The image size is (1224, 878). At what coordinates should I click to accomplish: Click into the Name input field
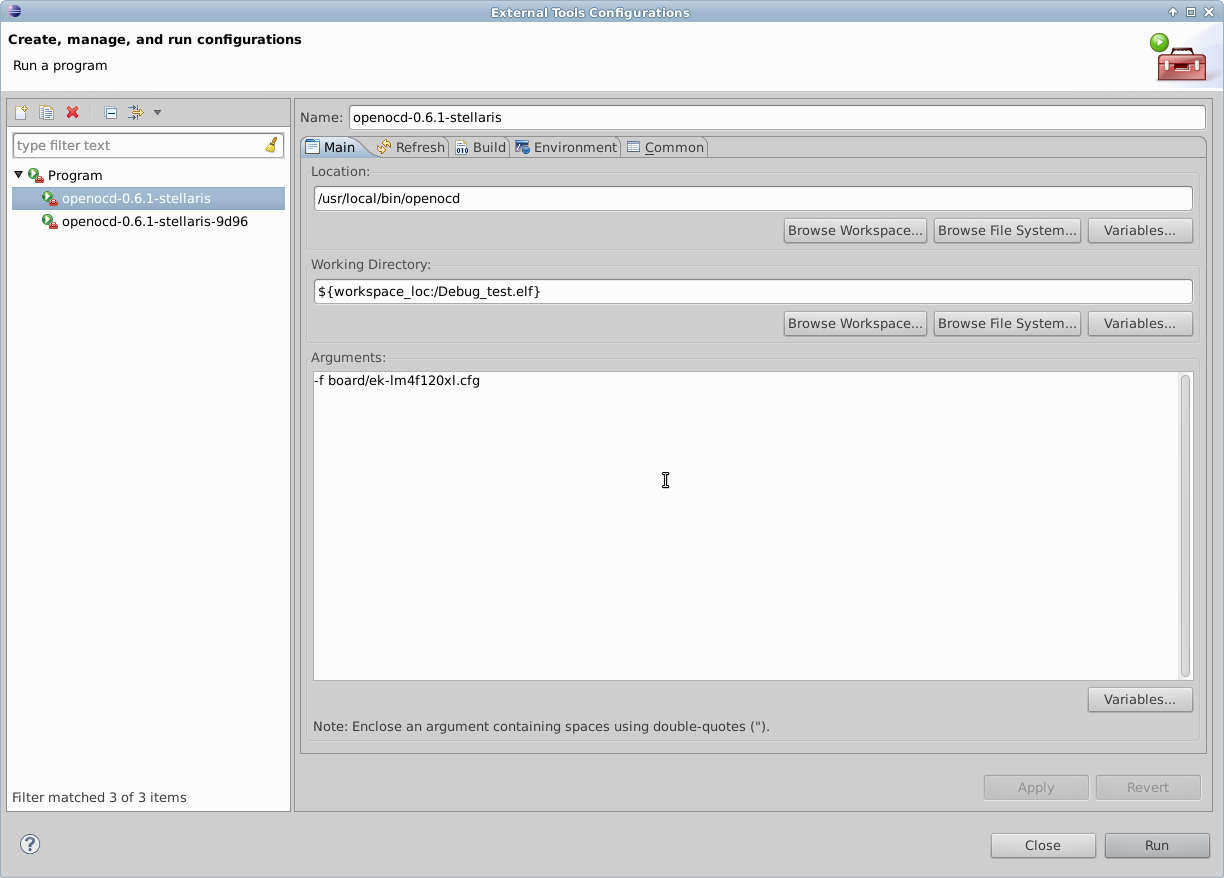click(776, 117)
